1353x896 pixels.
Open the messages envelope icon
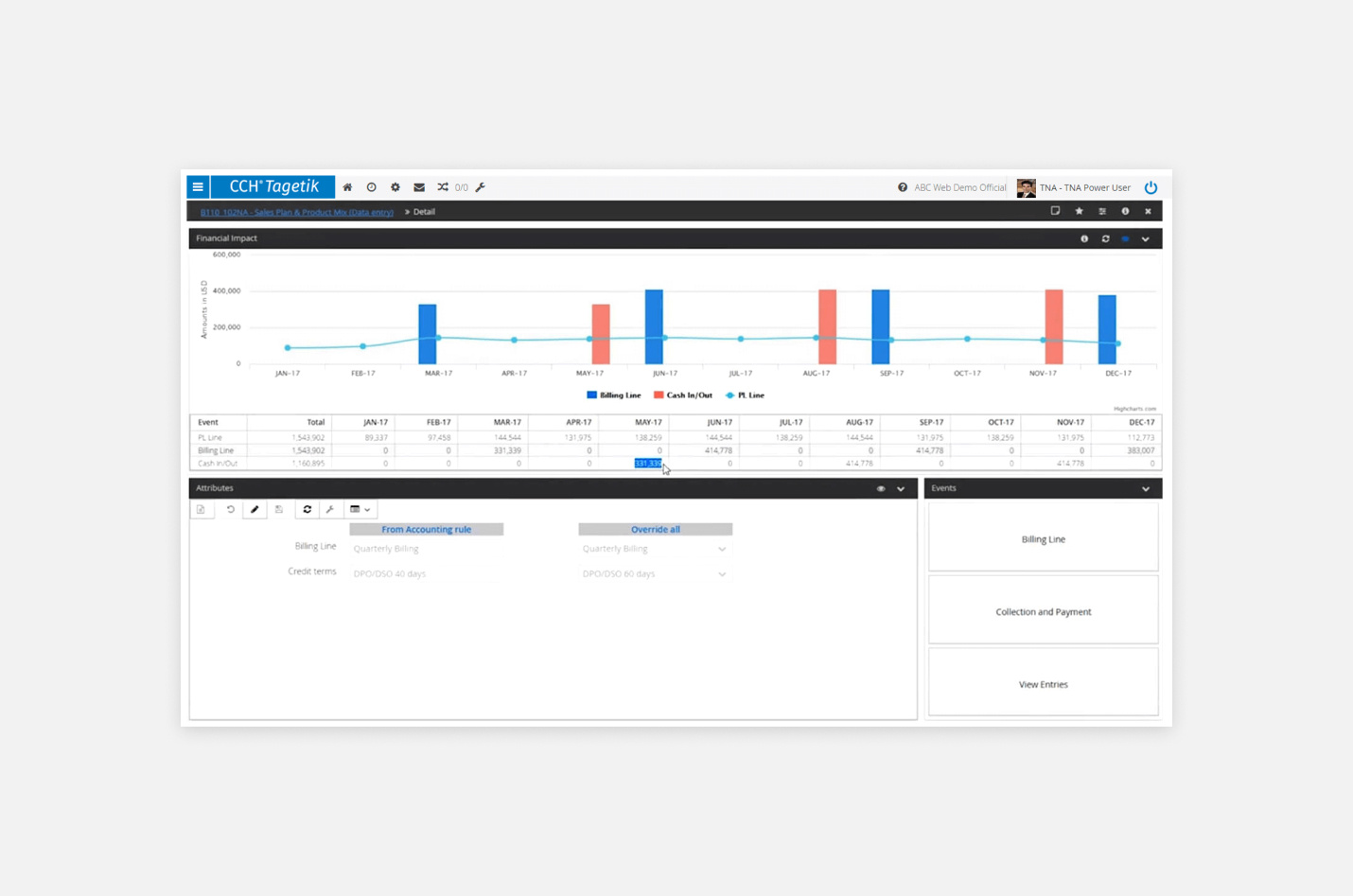pyautogui.click(x=418, y=187)
